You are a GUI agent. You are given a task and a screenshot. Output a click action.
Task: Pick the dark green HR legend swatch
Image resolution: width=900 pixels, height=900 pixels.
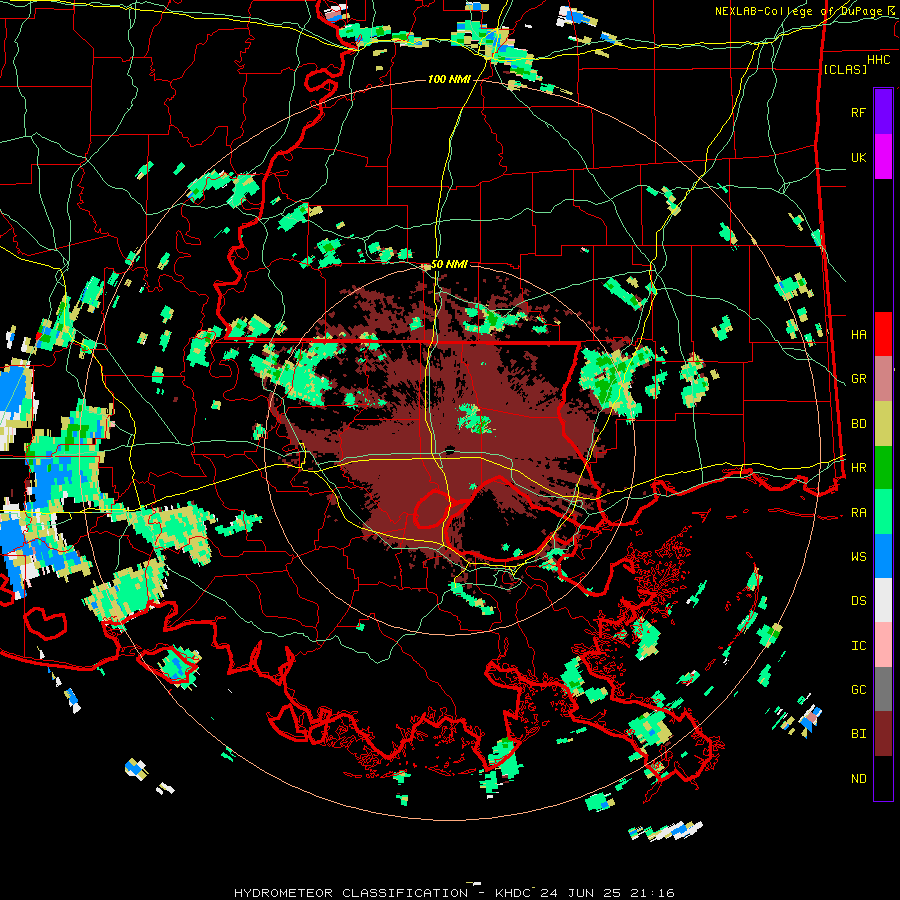click(x=883, y=468)
